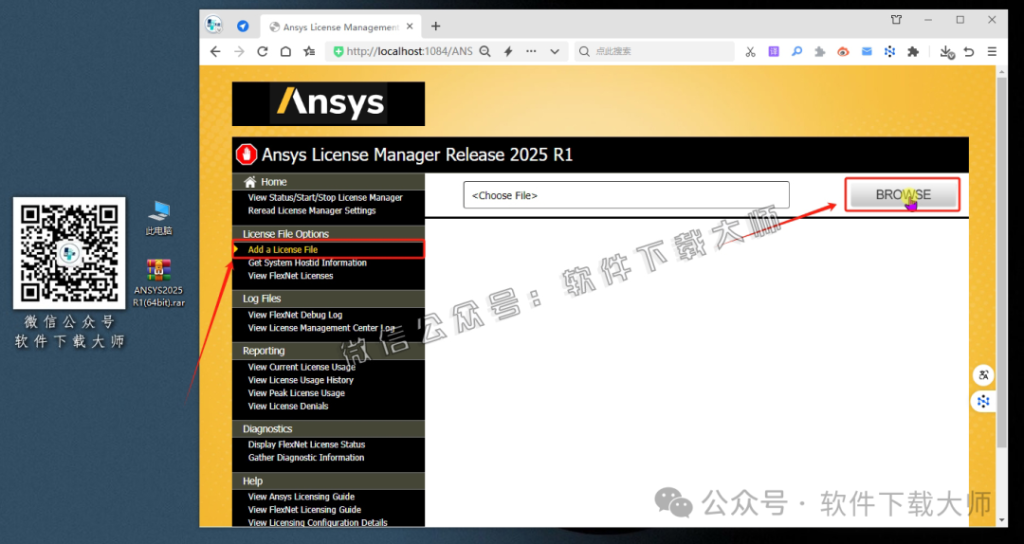Click the browser Back arrow

click(216, 52)
